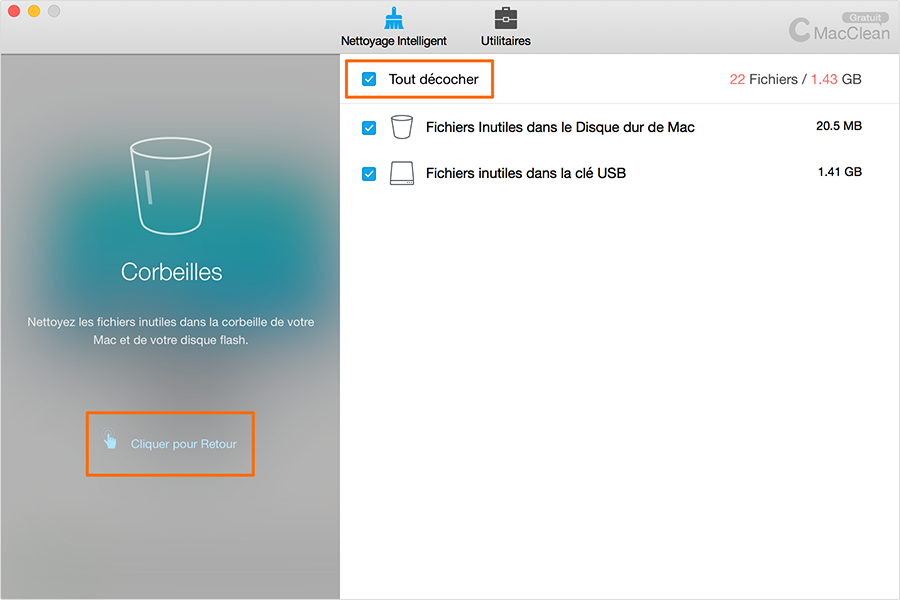Click the Gratuit badge
Screen dimensions: 900x600
pos(865,18)
